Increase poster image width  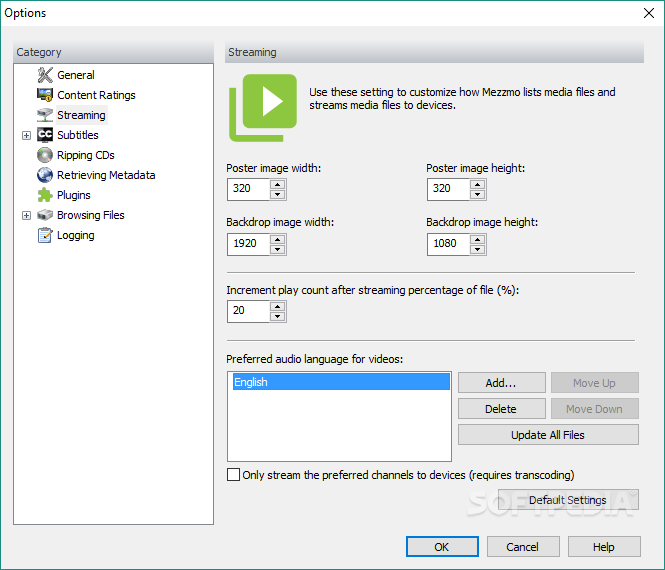pyautogui.click(x=277, y=184)
